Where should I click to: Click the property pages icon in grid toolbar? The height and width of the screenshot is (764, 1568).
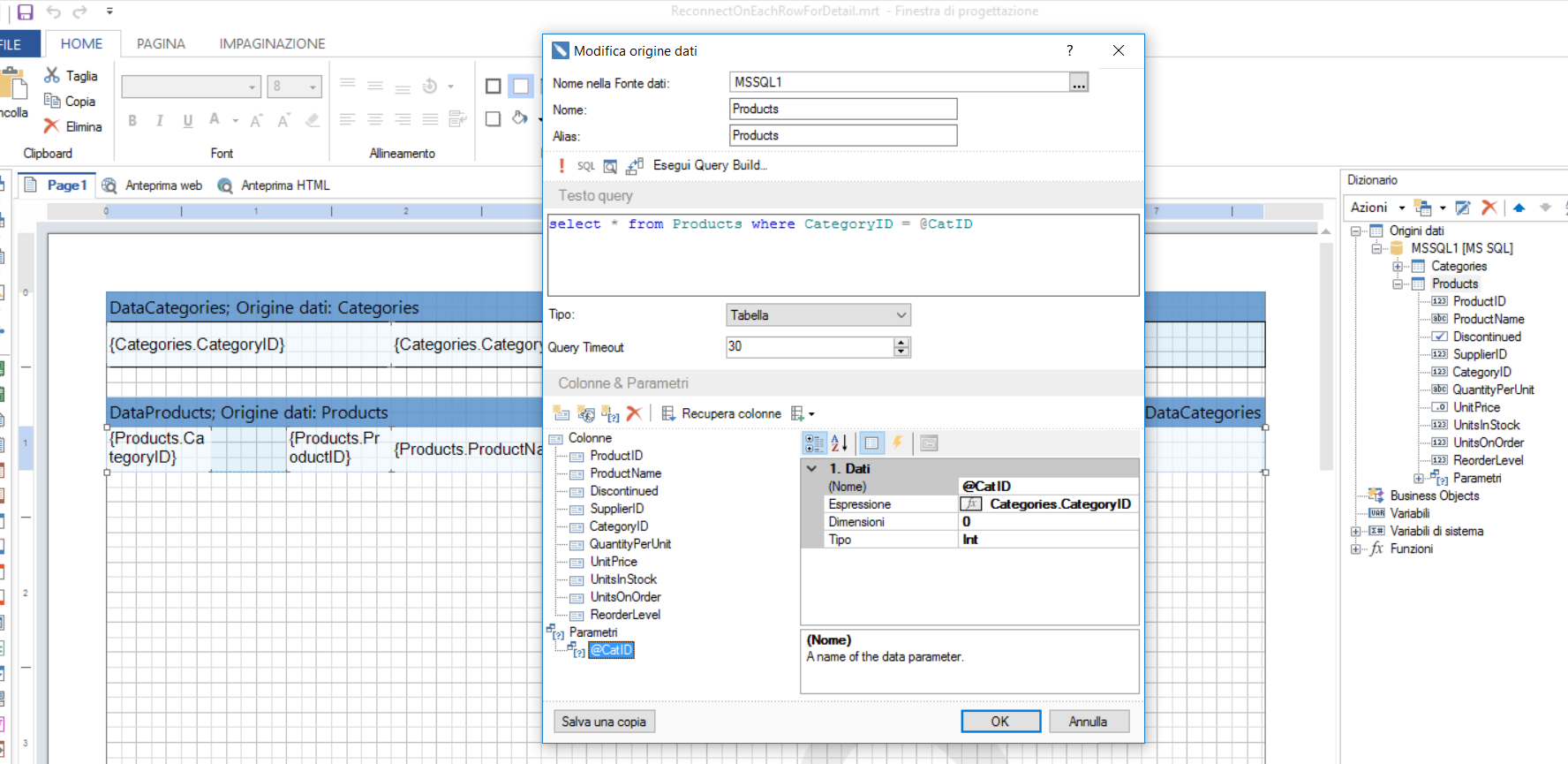click(x=929, y=443)
